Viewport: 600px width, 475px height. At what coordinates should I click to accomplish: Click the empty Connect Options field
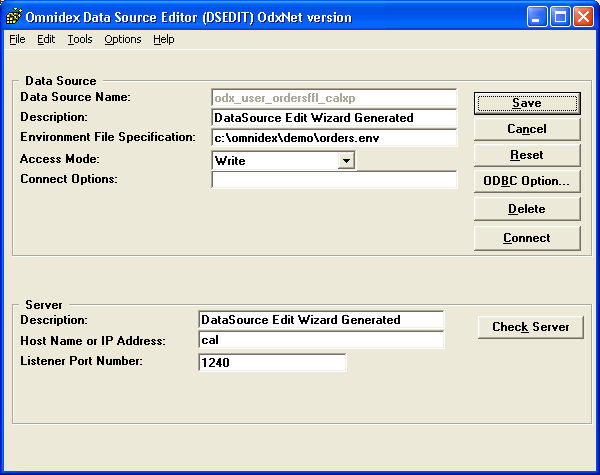pos(334,180)
